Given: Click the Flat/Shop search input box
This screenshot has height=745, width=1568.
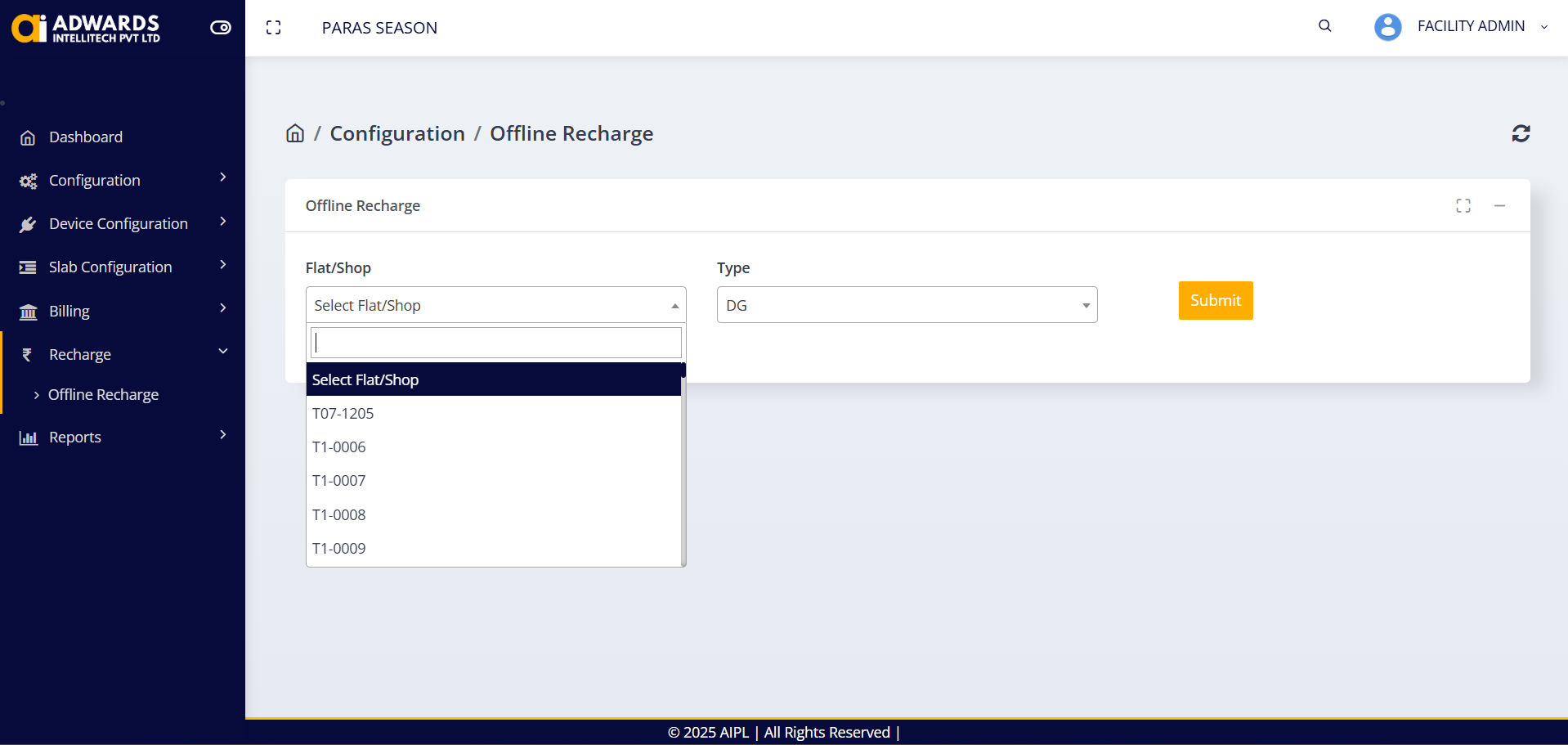Looking at the screenshot, I should coord(495,343).
